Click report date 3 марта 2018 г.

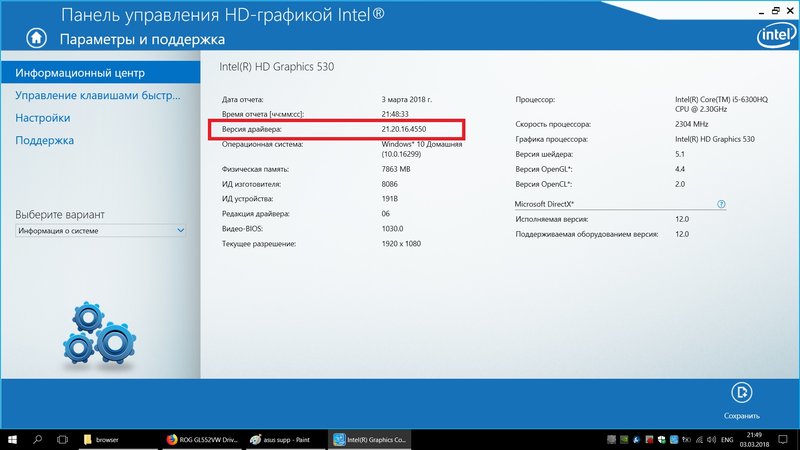pos(406,99)
